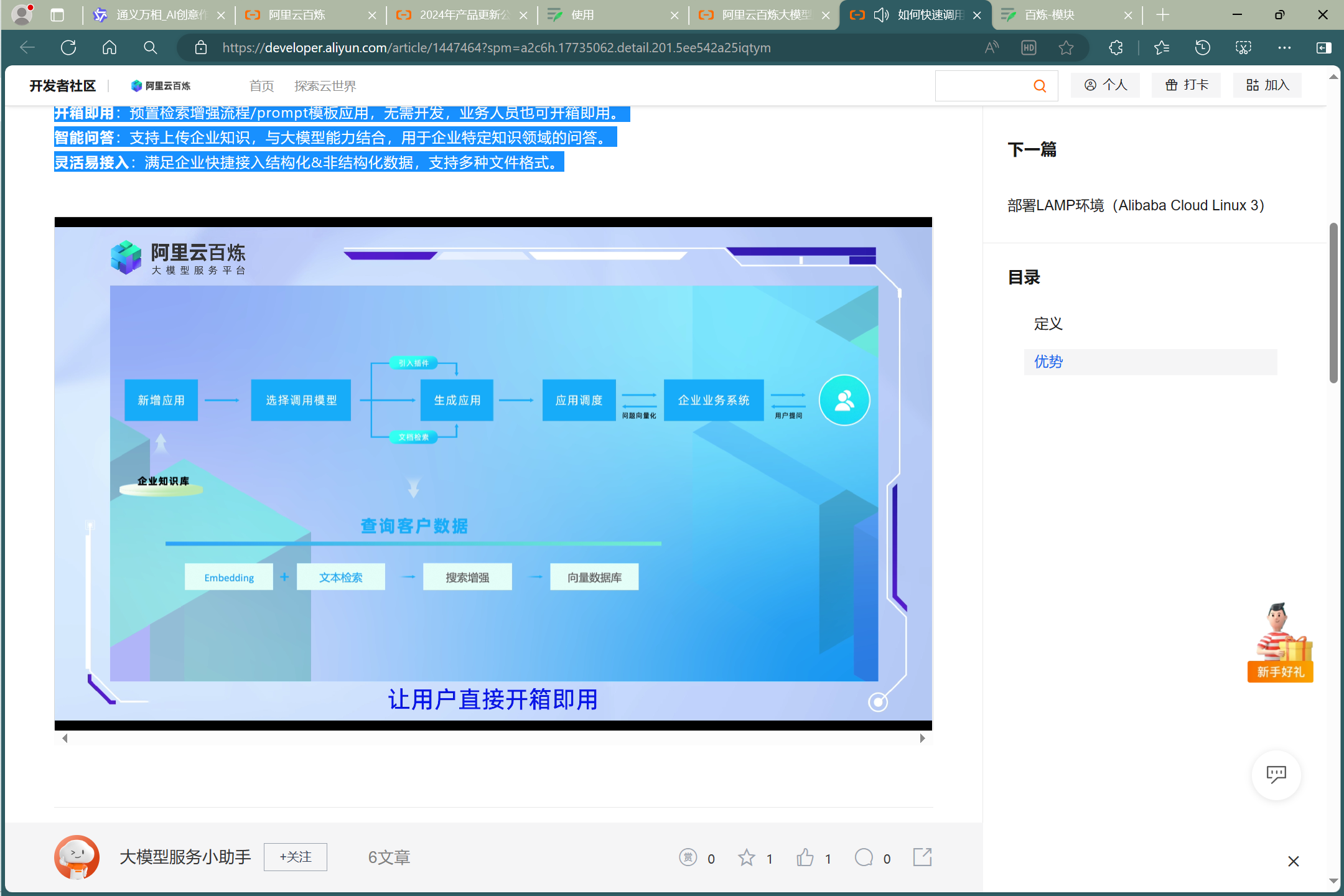Open the feedback chat bubble button

(x=1276, y=775)
